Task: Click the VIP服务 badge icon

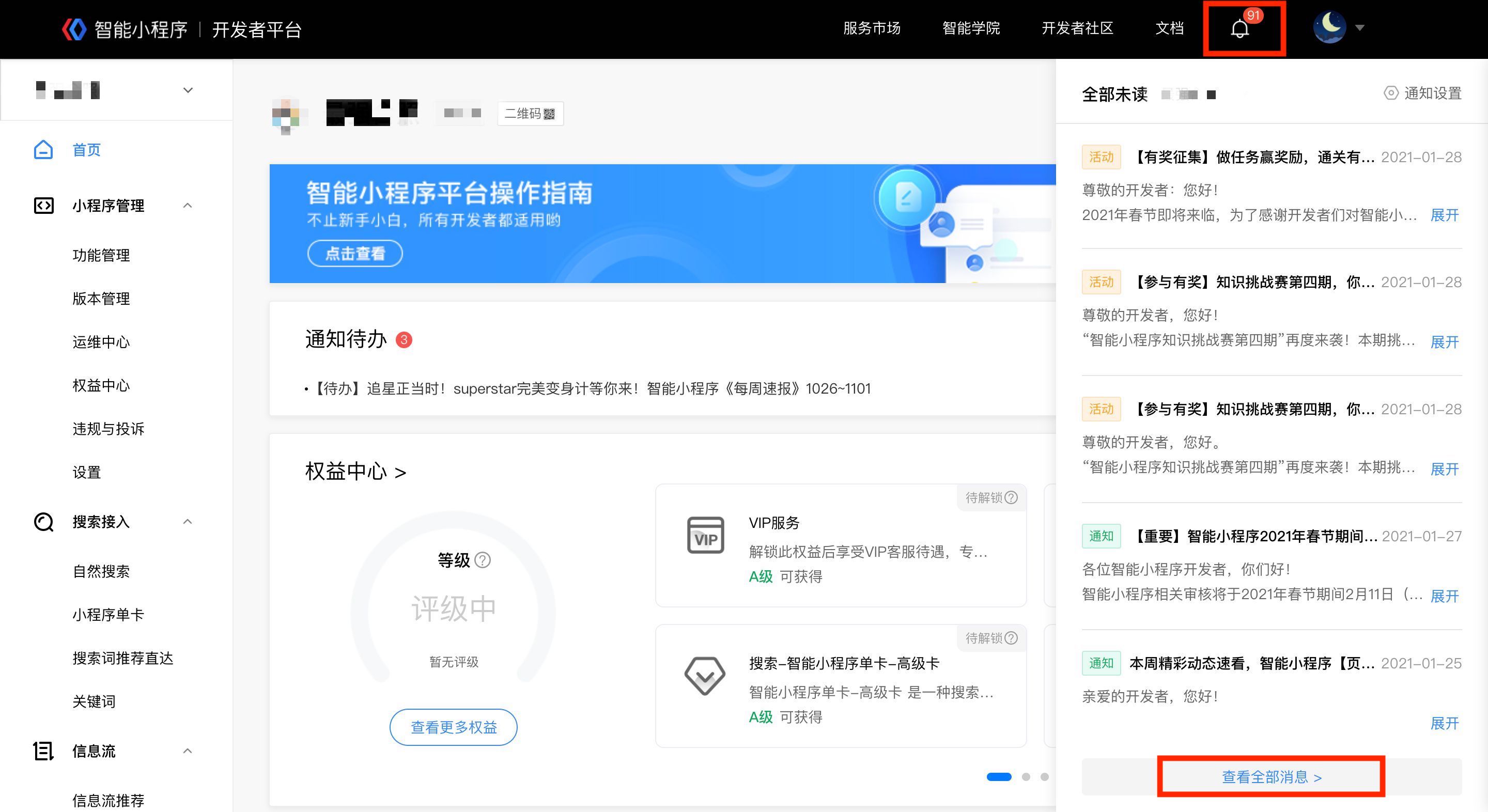Action: (705, 535)
